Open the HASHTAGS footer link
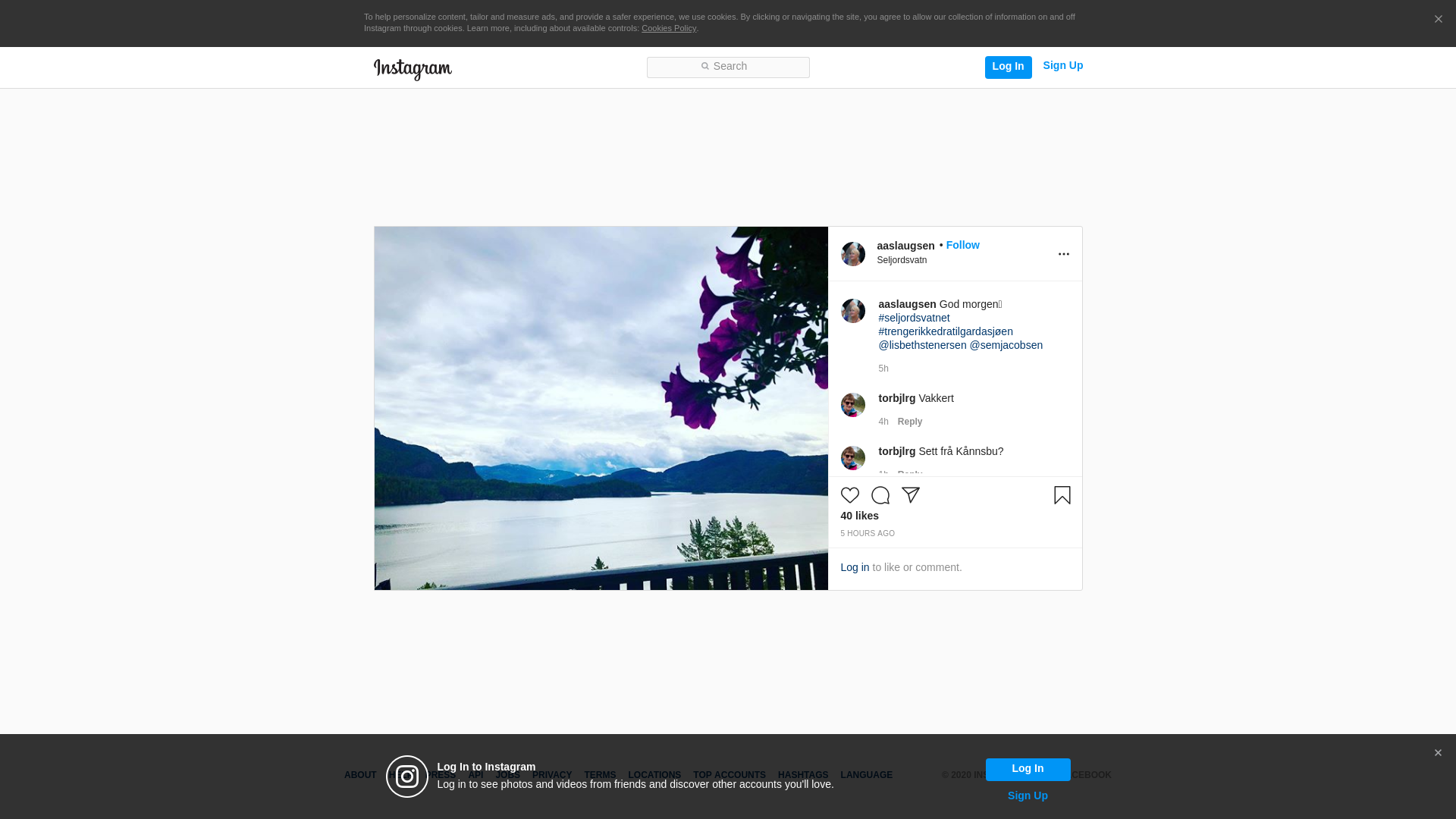 click(803, 775)
